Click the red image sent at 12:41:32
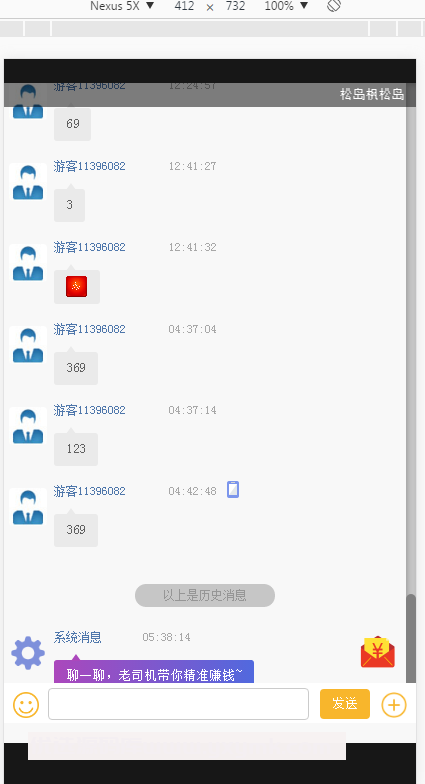 [x=76, y=286]
